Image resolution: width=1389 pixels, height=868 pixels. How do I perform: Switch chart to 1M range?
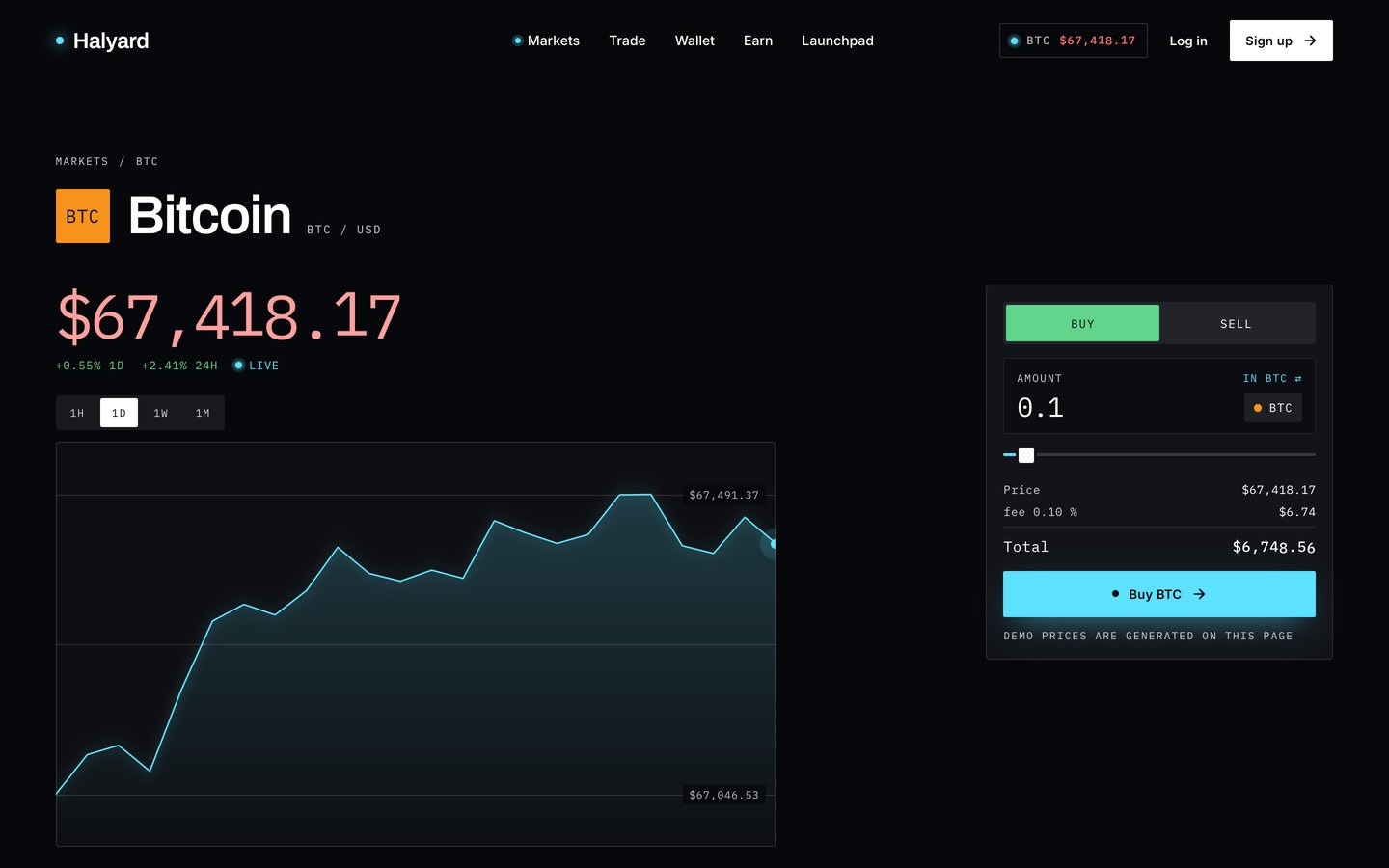tap(203, 413)
